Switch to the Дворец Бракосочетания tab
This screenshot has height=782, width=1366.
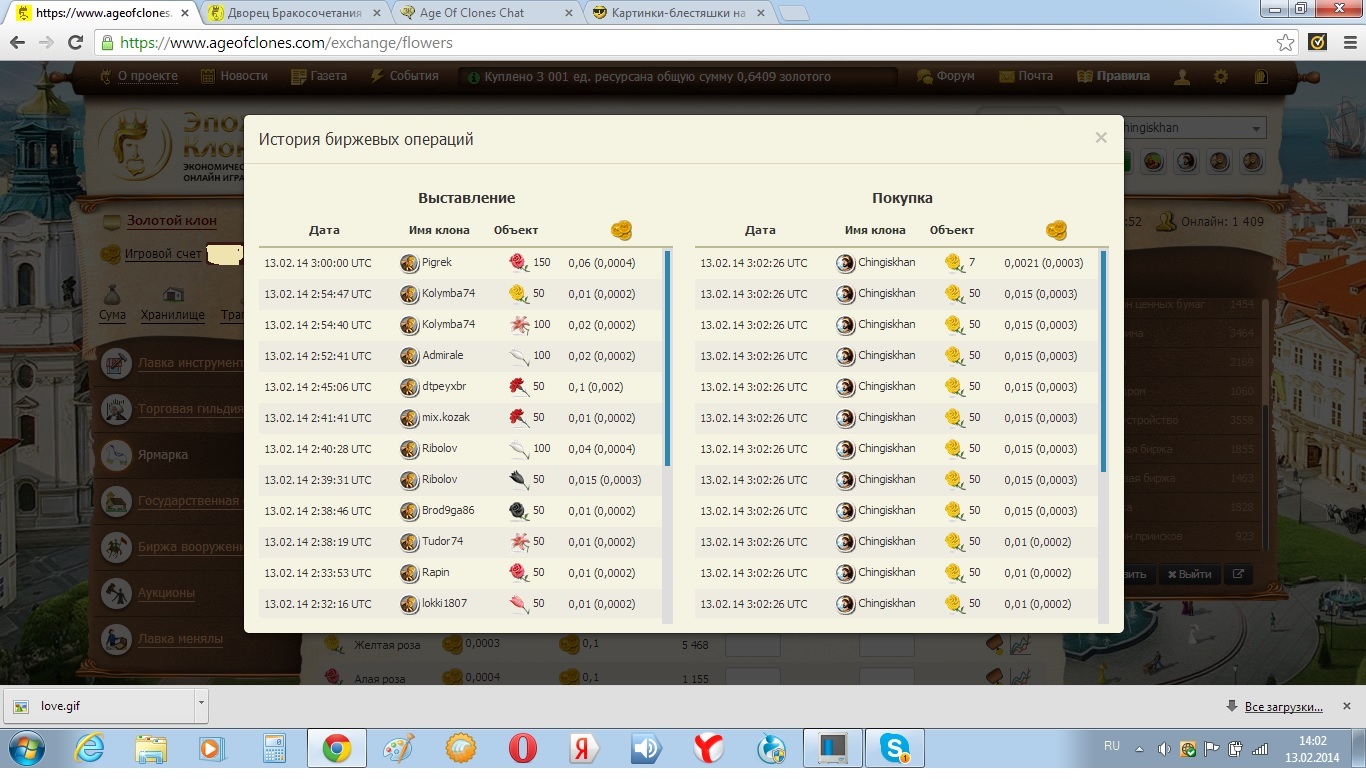[x=293, y=13]
